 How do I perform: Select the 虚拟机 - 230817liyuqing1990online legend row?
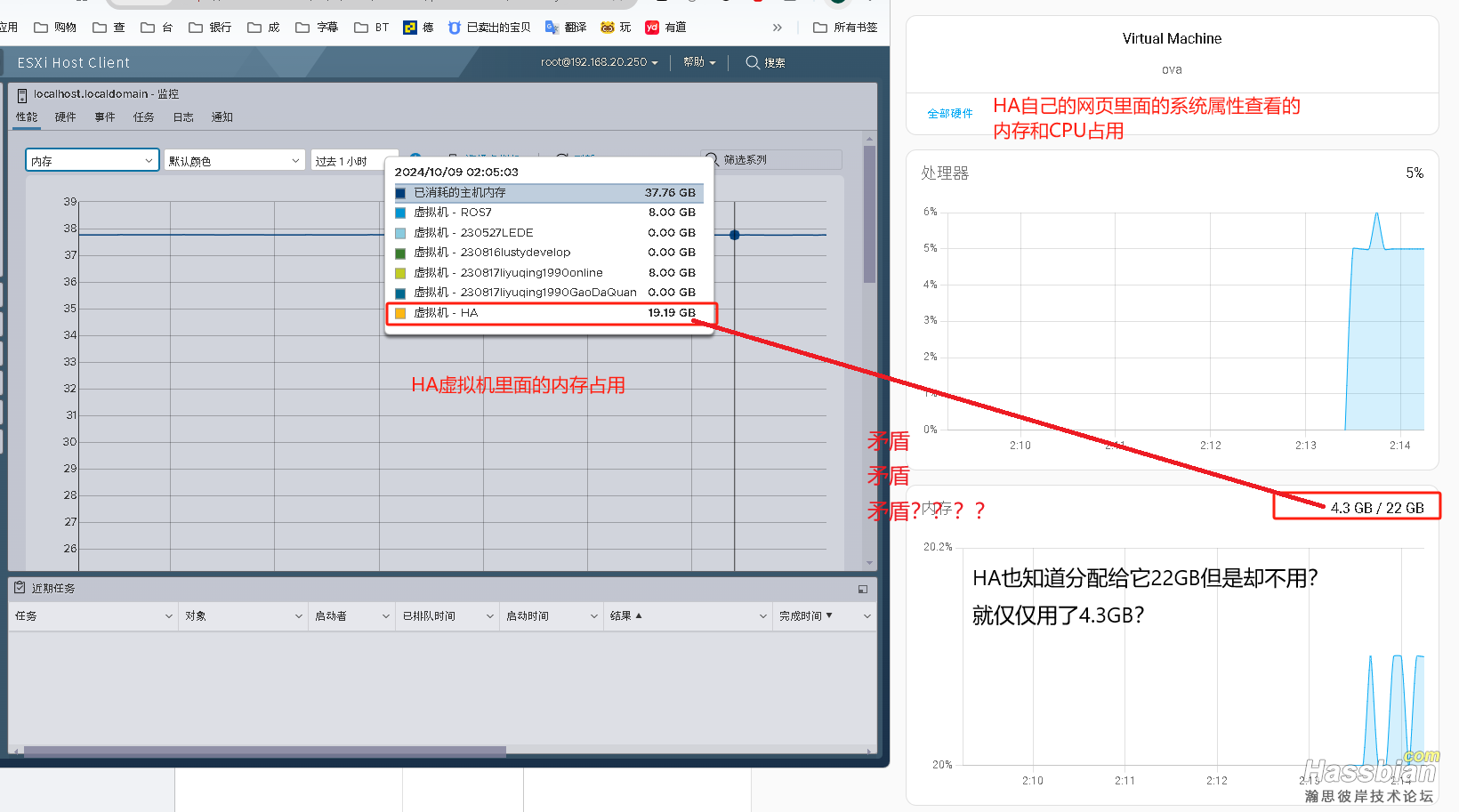click(x=549, y=273)
